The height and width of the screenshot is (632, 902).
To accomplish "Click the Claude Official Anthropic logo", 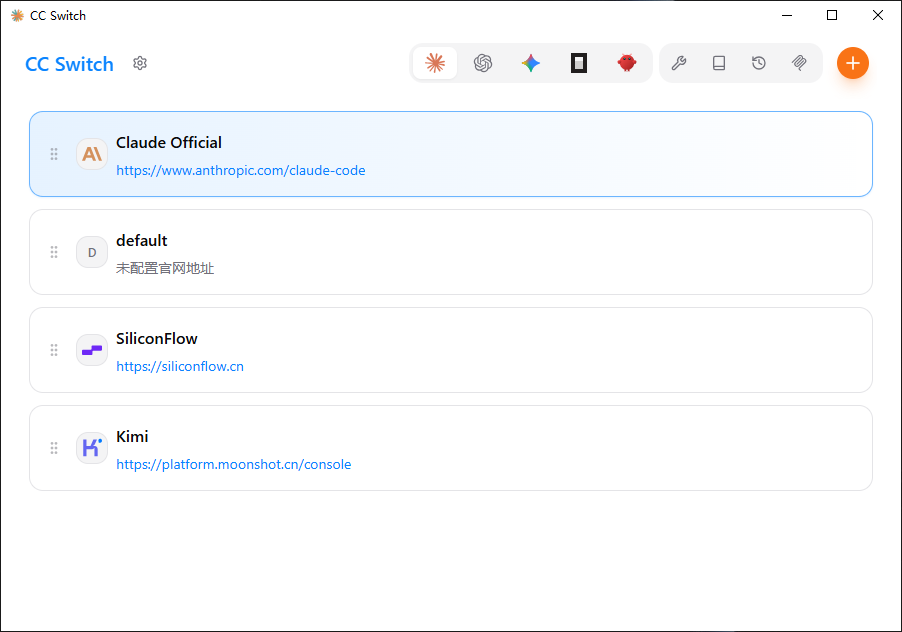I will [x=92, y=154].
